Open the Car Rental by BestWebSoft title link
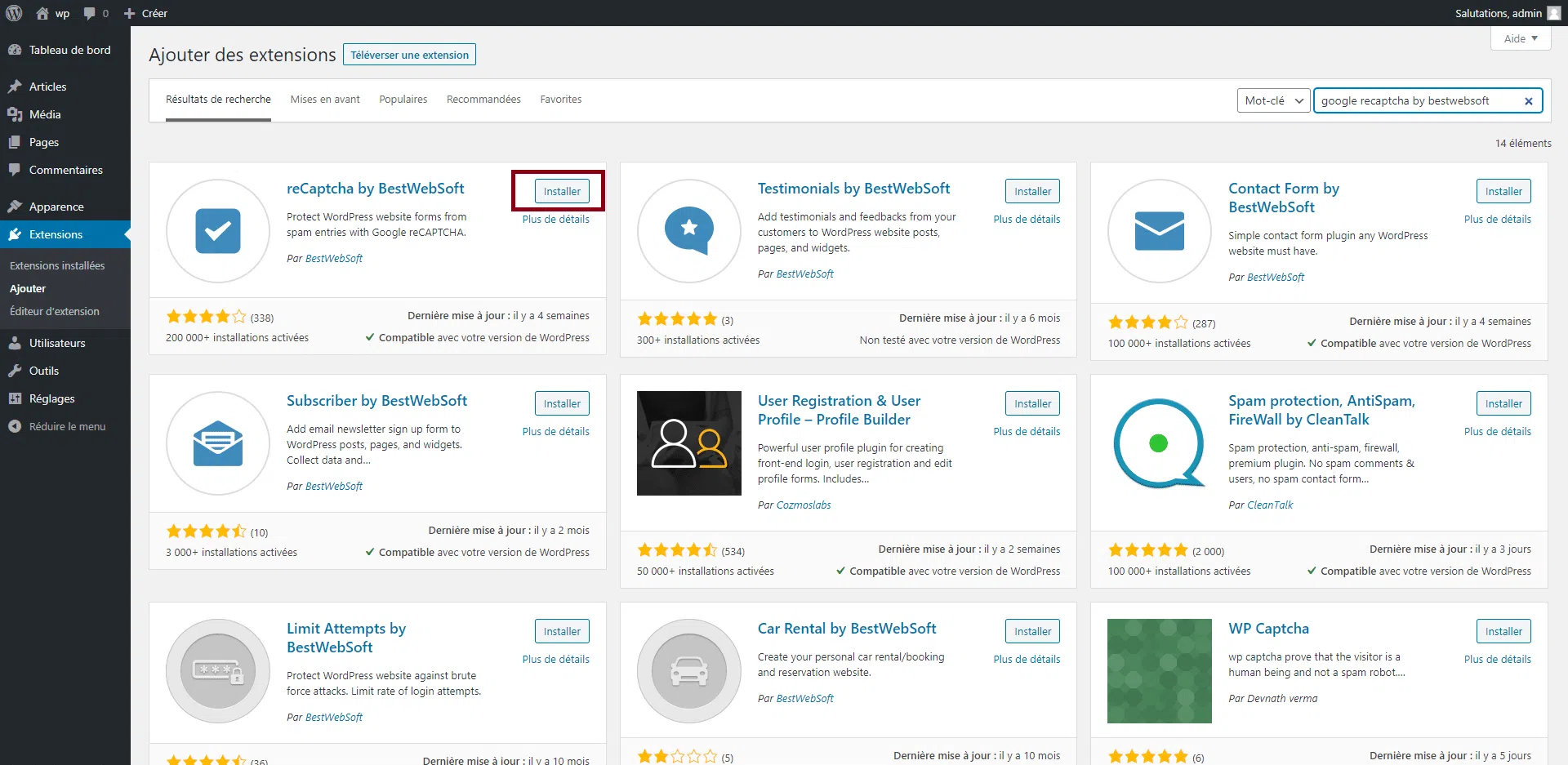 tap(847, 629)
